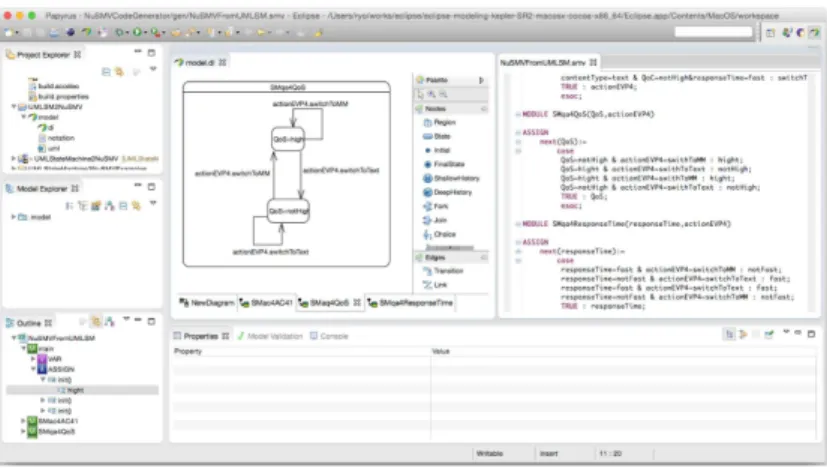Select the QoS=high state in diagram
The width and height of the screenshot is (827, 471).
[288, 139]
